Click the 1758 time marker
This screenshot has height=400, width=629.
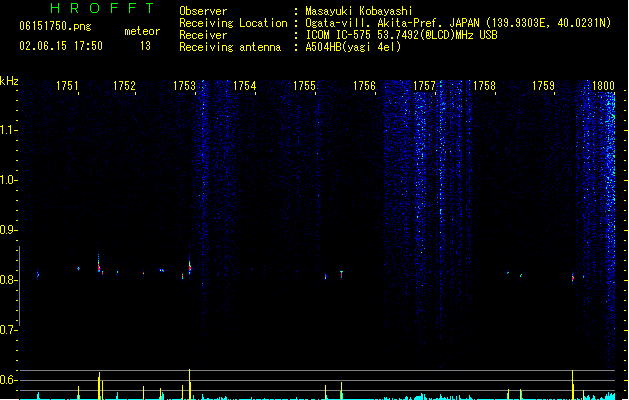pos(484,86)
